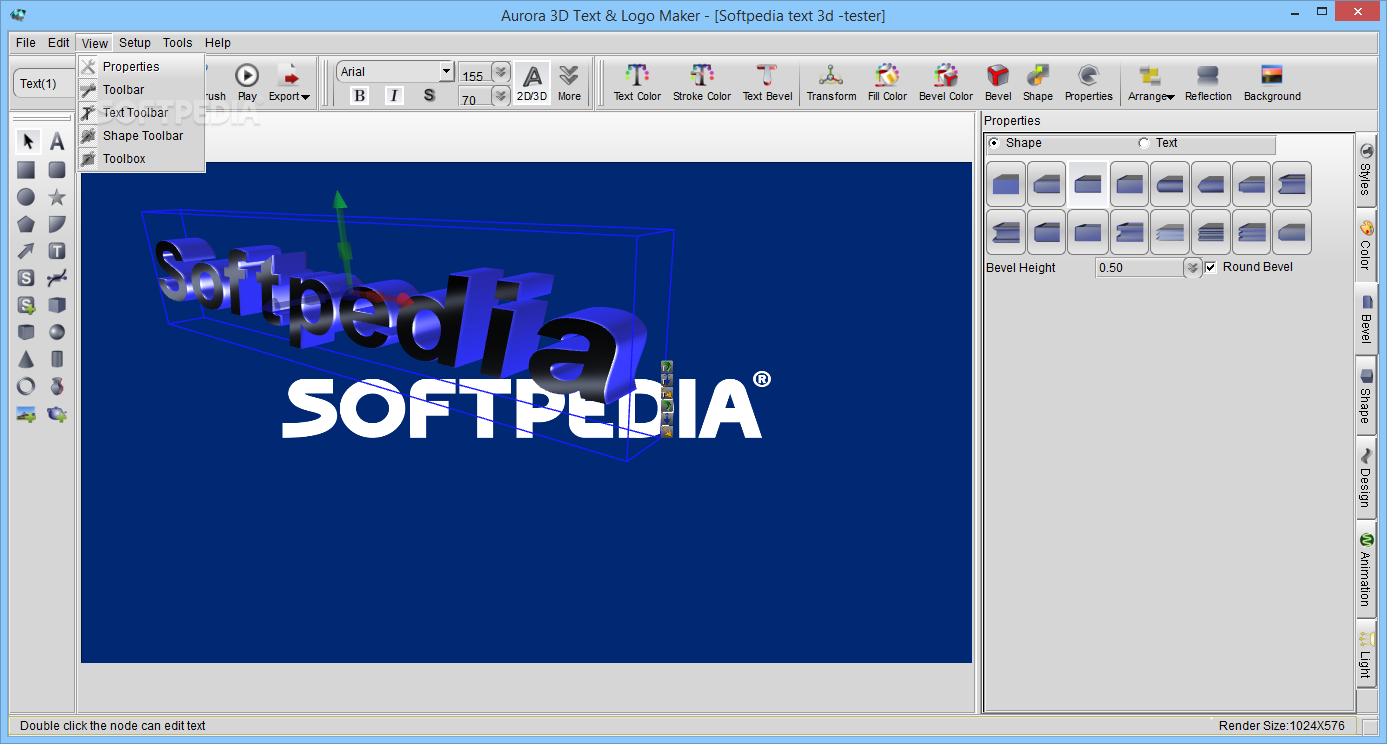Screen dimensions: 1387x744
Task: Select the pentagon shape tool
Action: pyautogui.click(x=27, y=224)
